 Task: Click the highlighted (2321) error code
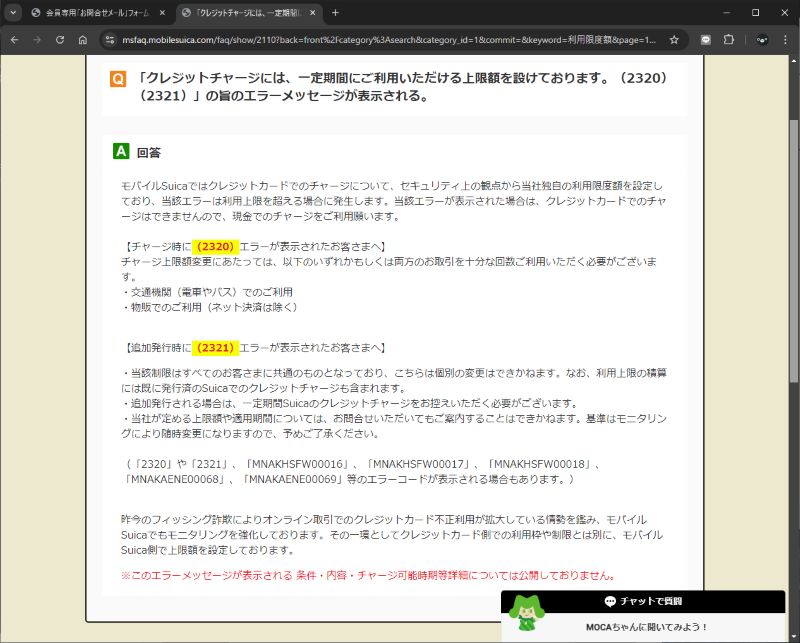(x=215, y=348)
